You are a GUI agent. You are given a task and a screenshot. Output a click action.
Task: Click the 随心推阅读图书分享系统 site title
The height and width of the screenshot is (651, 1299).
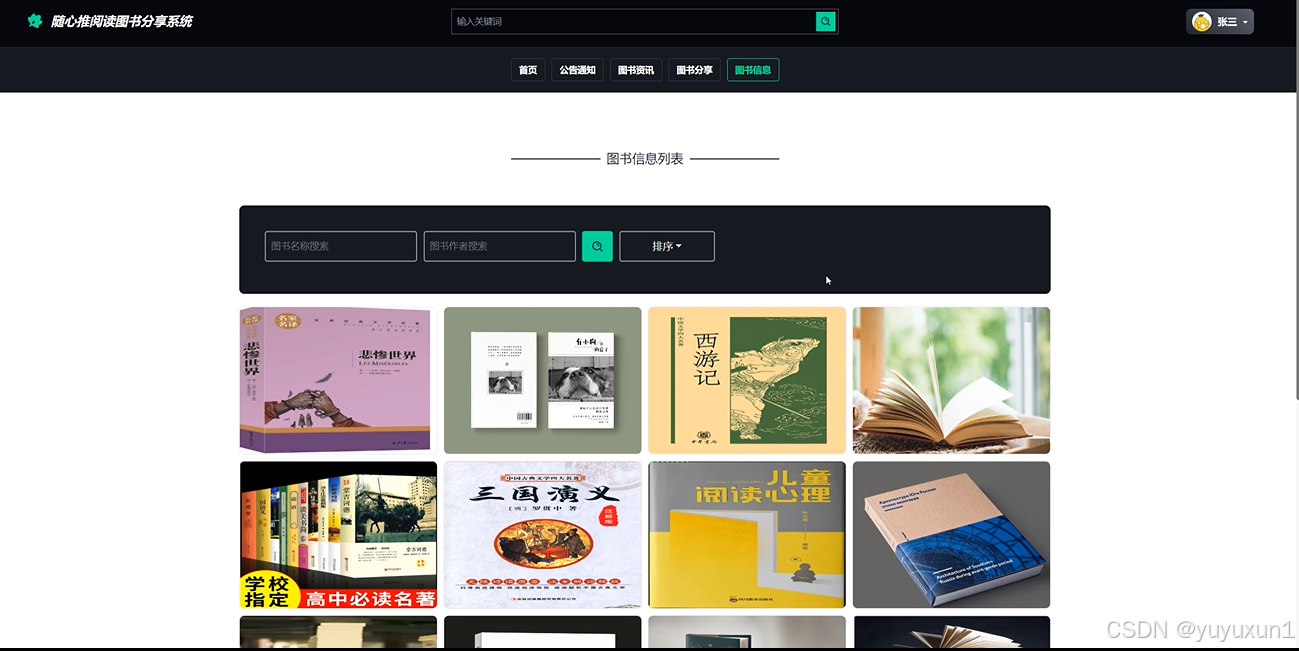coord(121,21)
